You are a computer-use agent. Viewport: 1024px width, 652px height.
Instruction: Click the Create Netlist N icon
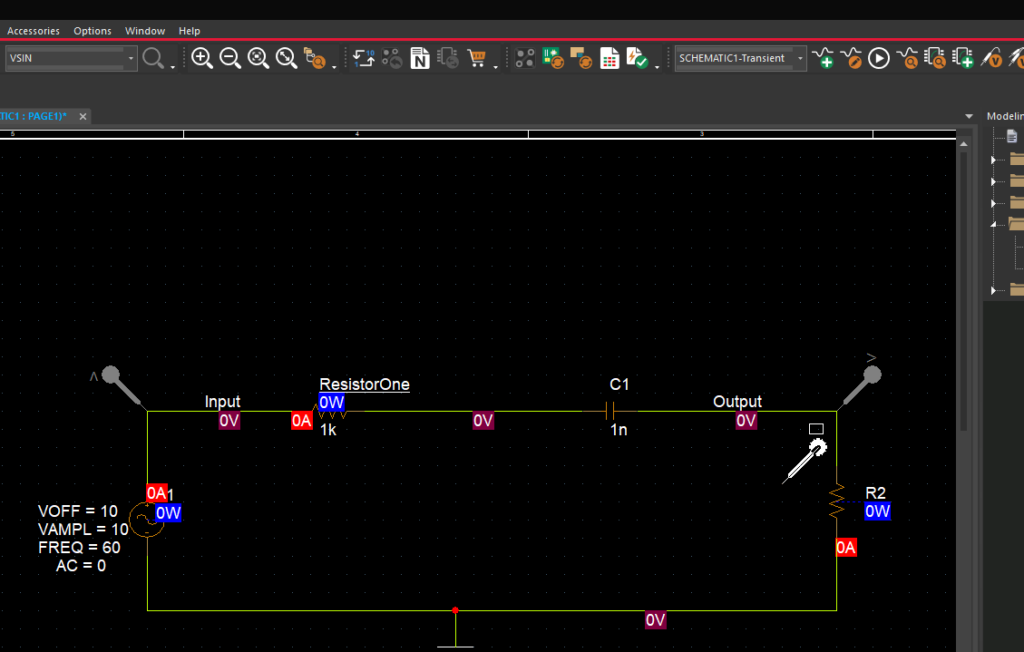point(420,58)
